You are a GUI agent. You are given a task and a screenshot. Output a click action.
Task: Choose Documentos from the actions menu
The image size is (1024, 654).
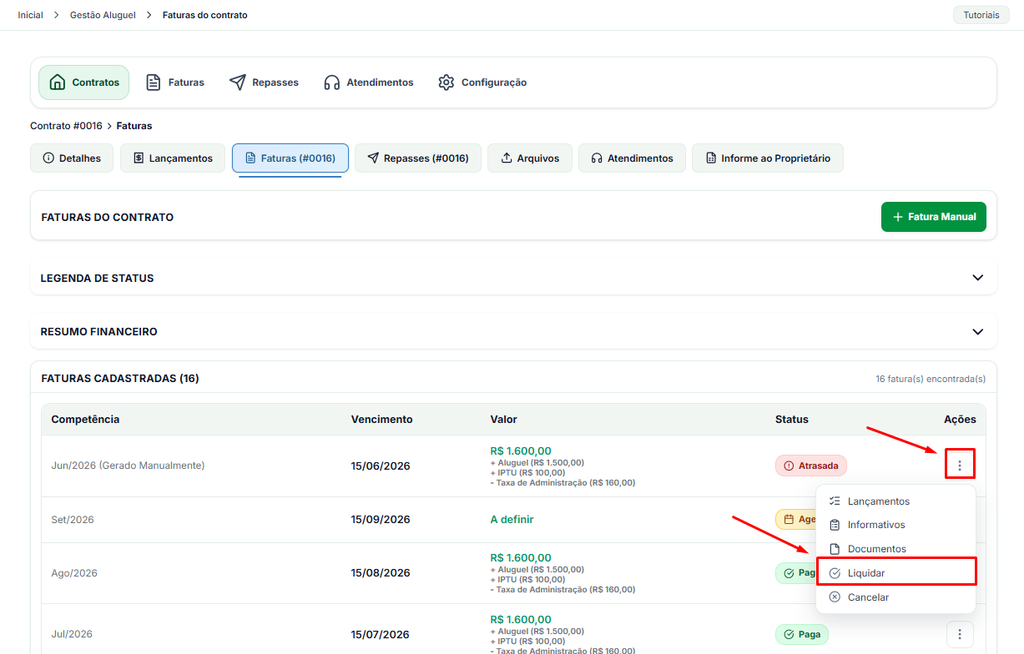coord(896,549)
